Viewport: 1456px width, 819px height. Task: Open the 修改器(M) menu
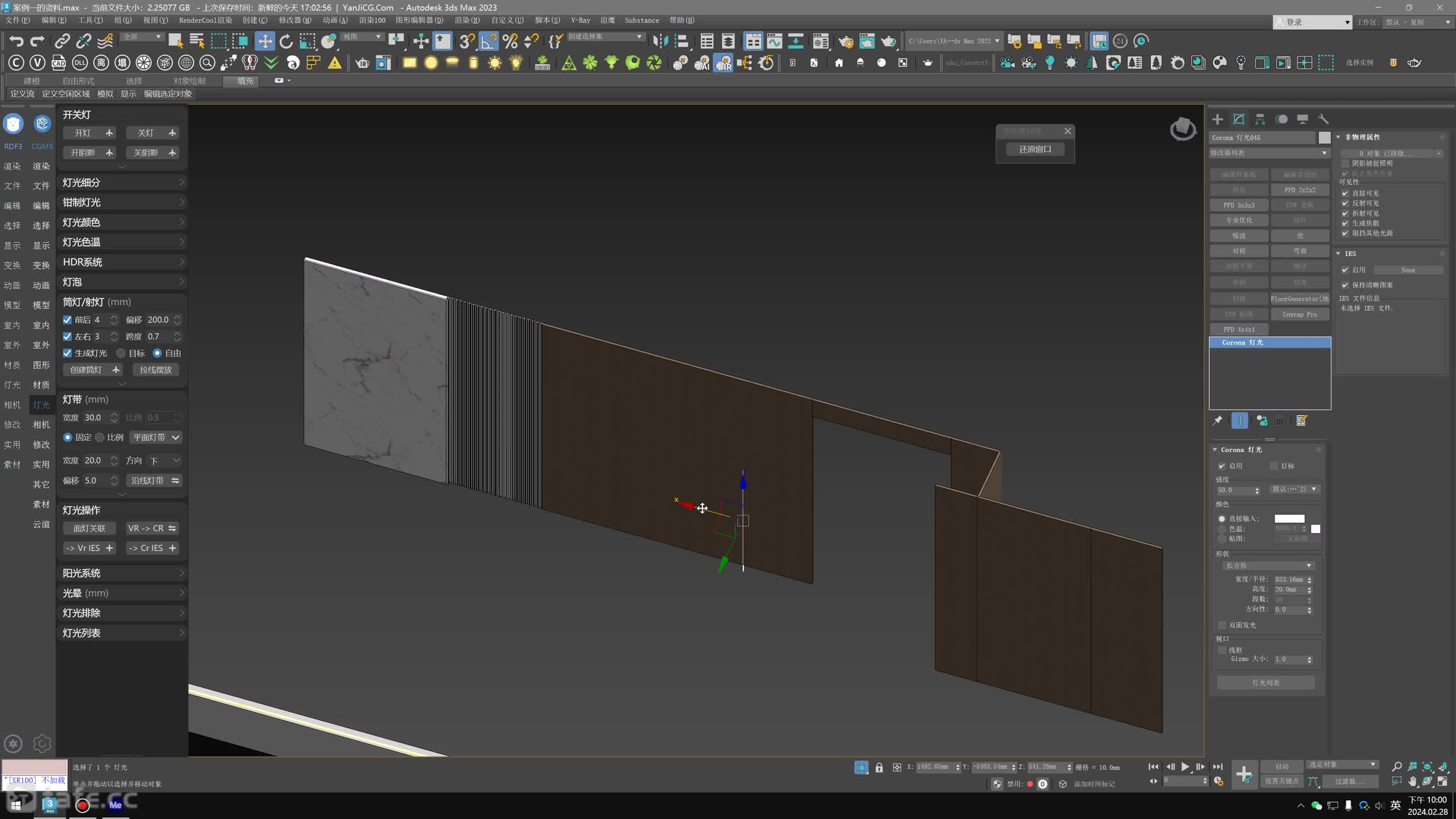[295, 20]
